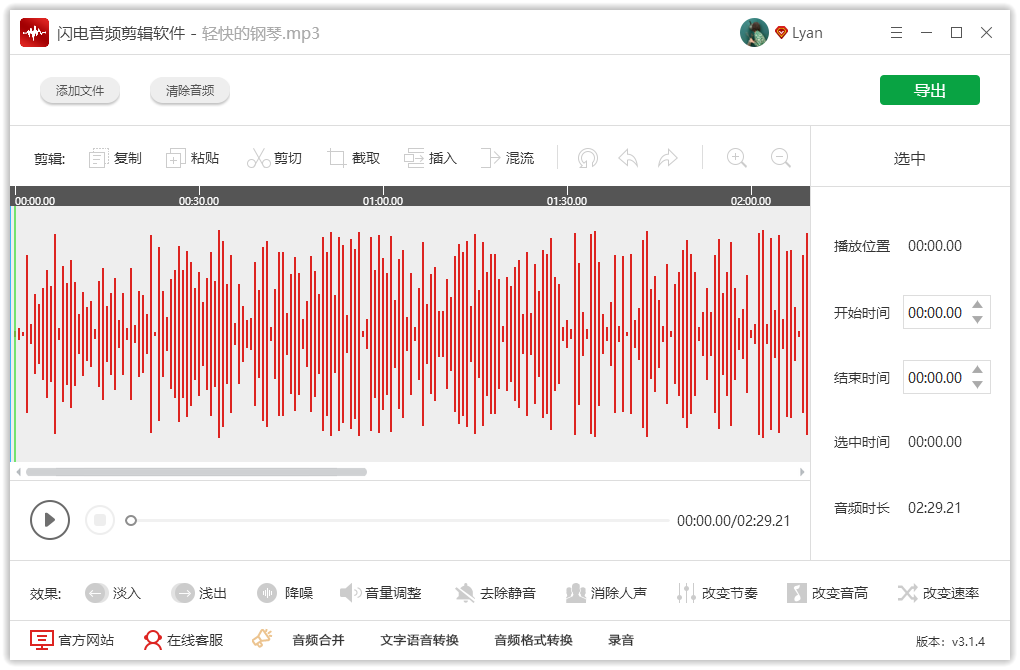
Task: Click the Add File (添加文件) button
Action: pos(80,91)
